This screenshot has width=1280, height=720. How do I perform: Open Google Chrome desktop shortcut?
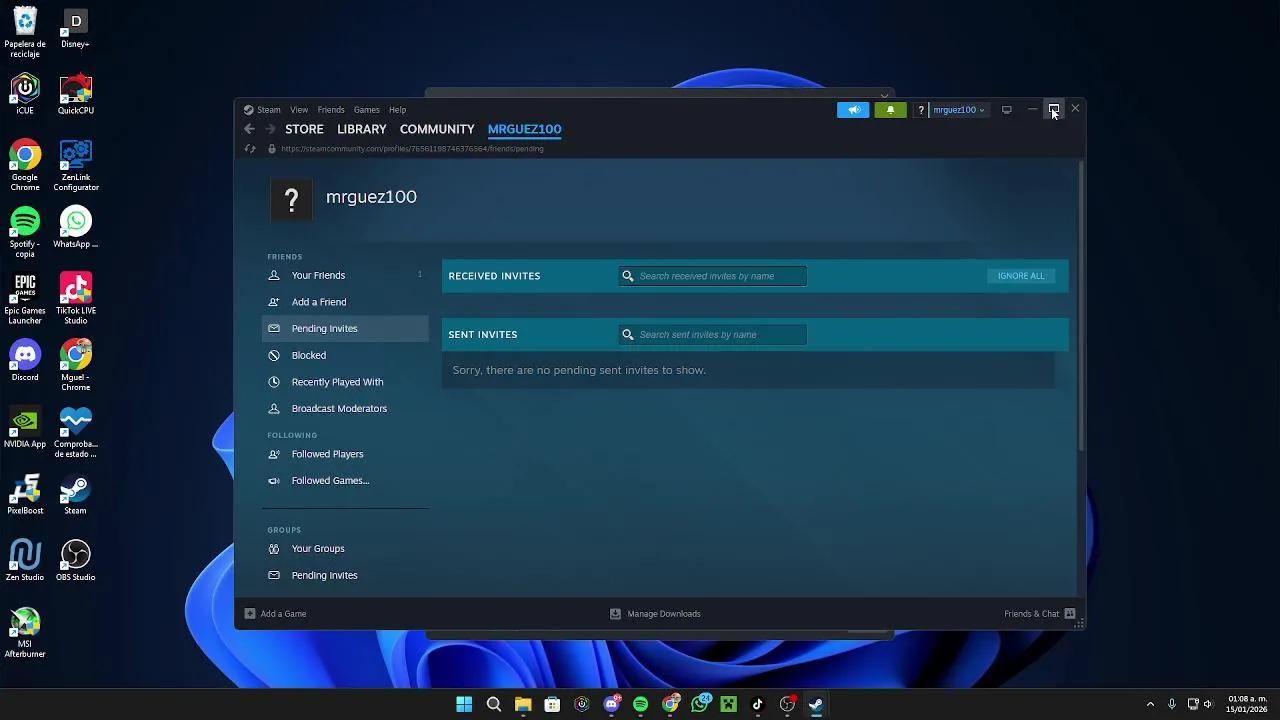[25, 166]
